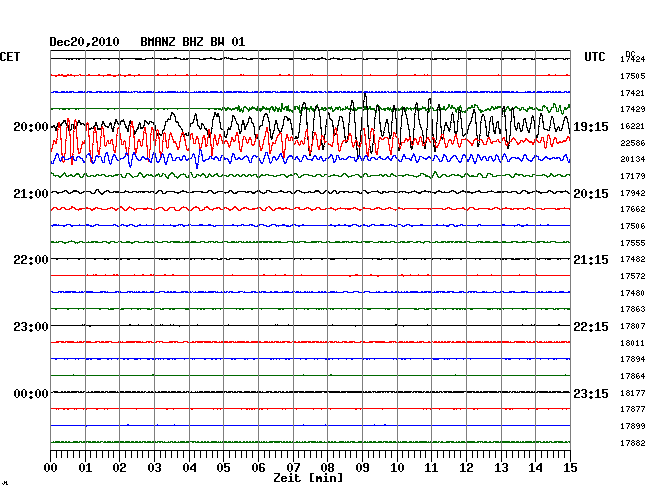Click the x-axis minute label "08"
This screenshot has height=494, width=650.
[x=327, y=468]
